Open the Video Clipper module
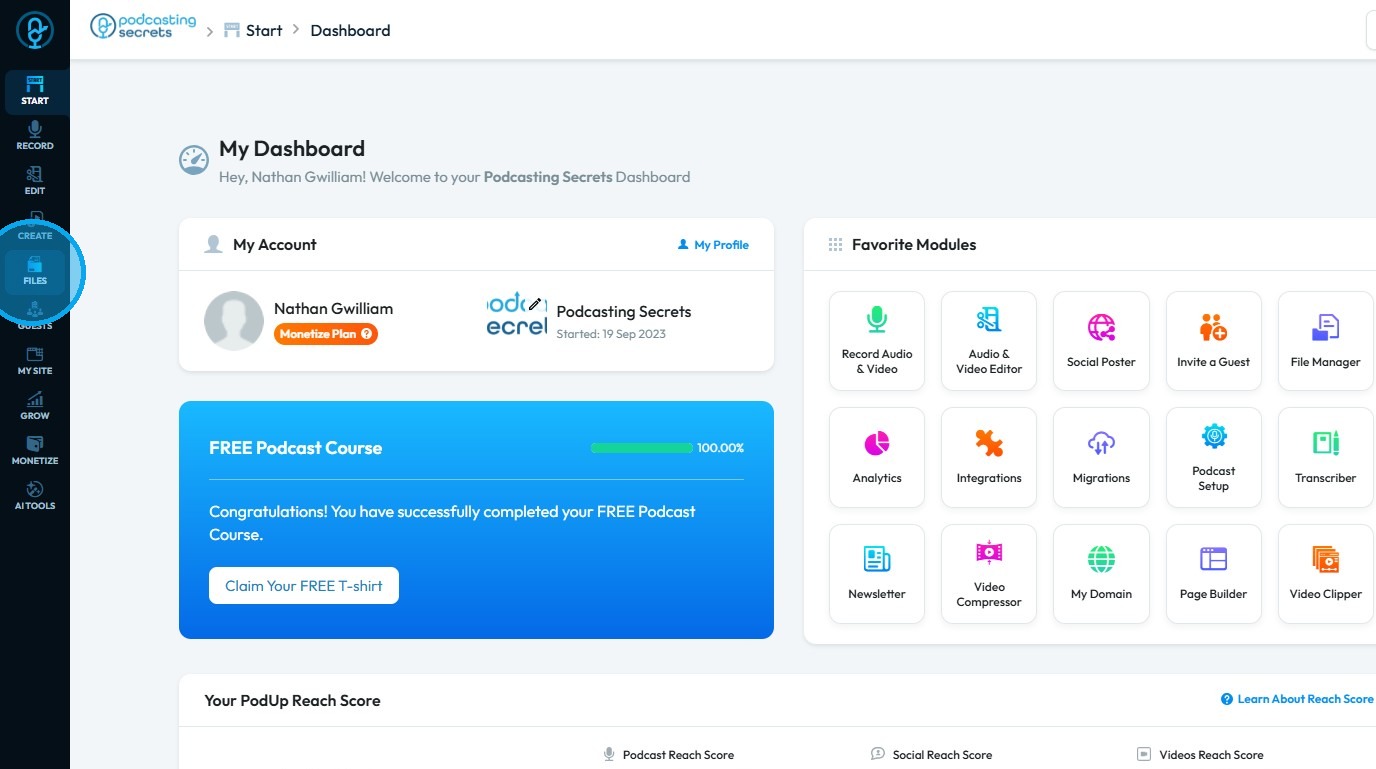Screen dimensions: 1376x769 (1325, 573)
